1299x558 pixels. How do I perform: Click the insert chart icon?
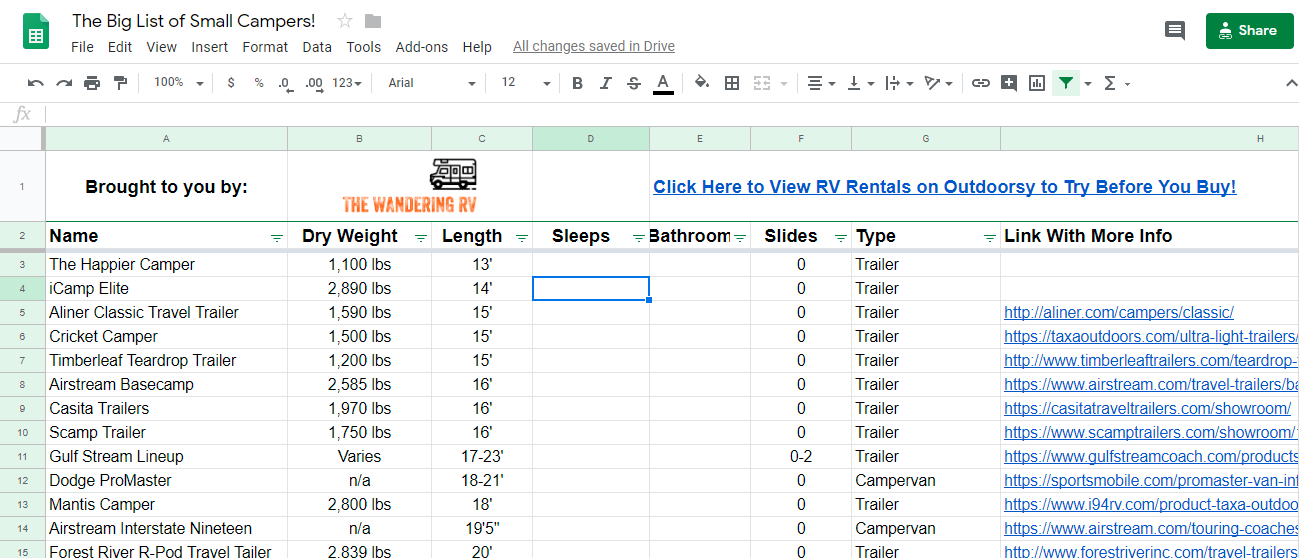1037,83
